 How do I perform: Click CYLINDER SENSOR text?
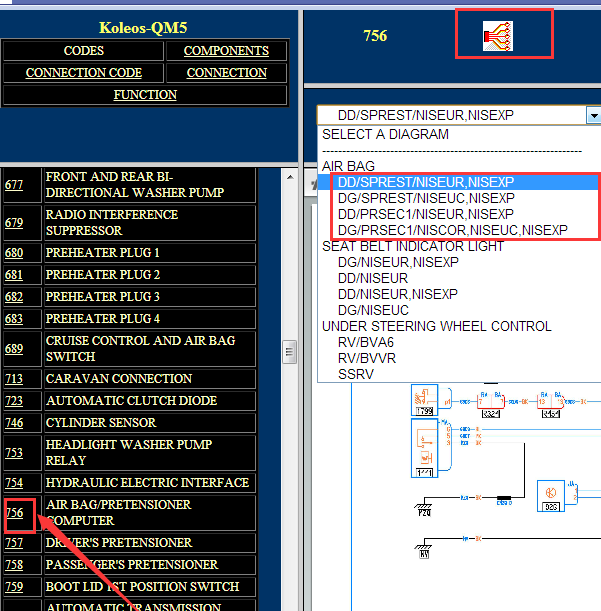coord(101,423)
